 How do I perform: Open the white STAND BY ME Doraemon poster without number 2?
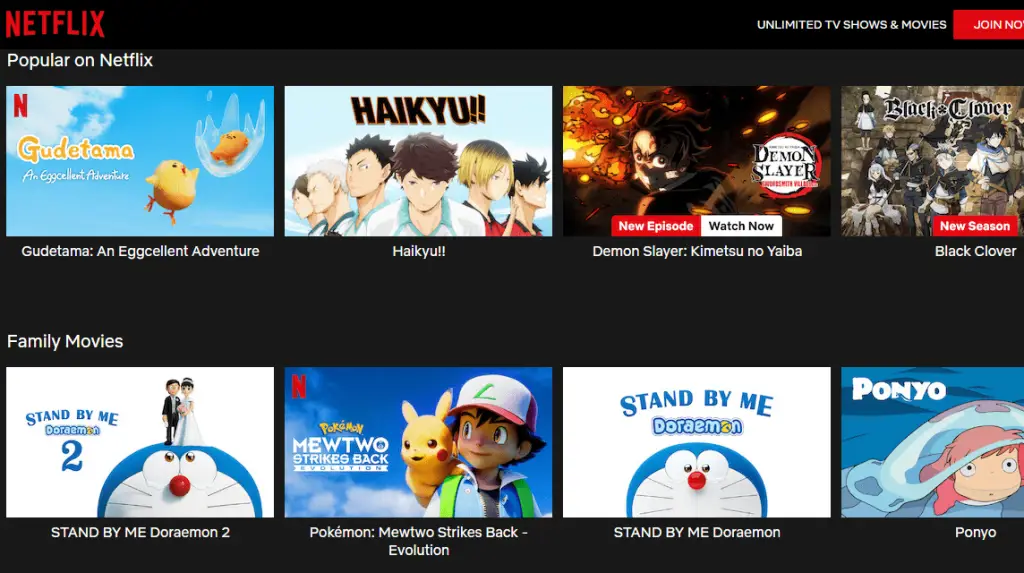pos(697,442)
